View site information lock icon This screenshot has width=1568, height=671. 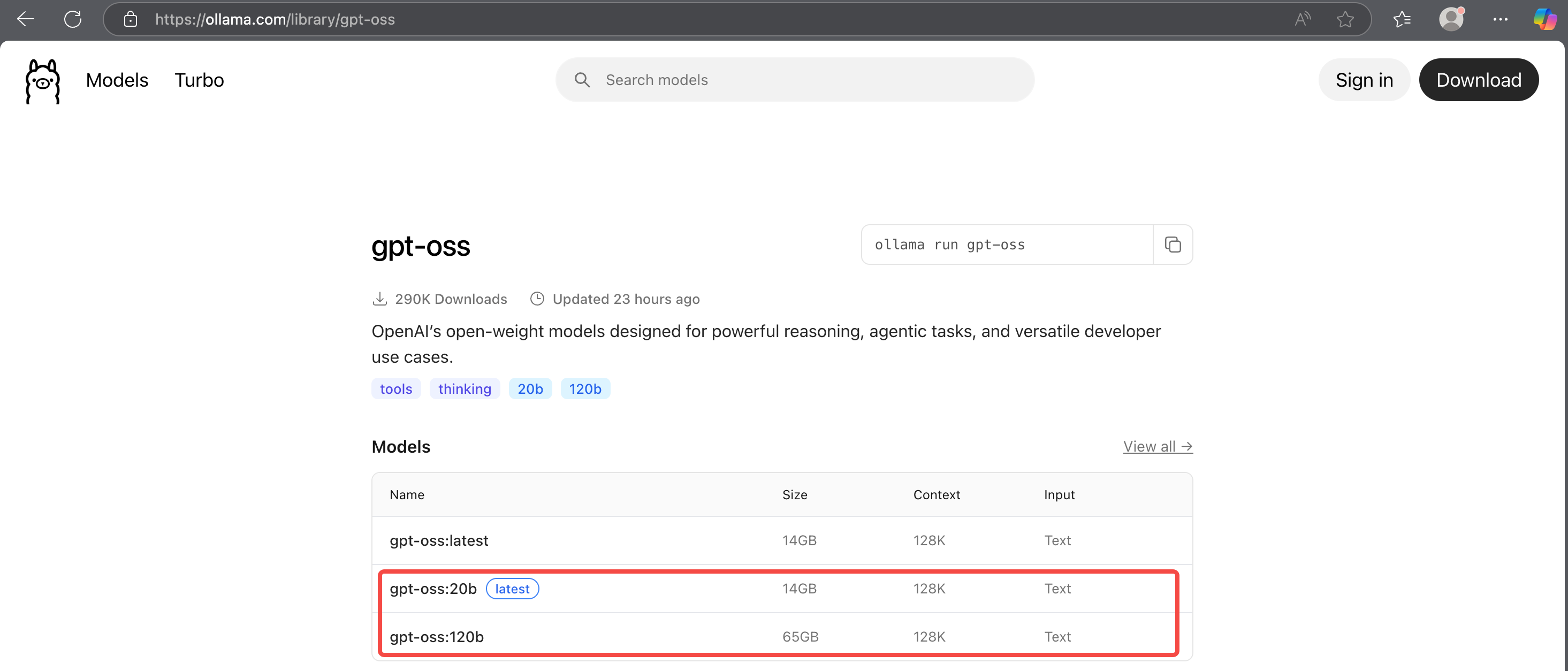tap(130, 19)
